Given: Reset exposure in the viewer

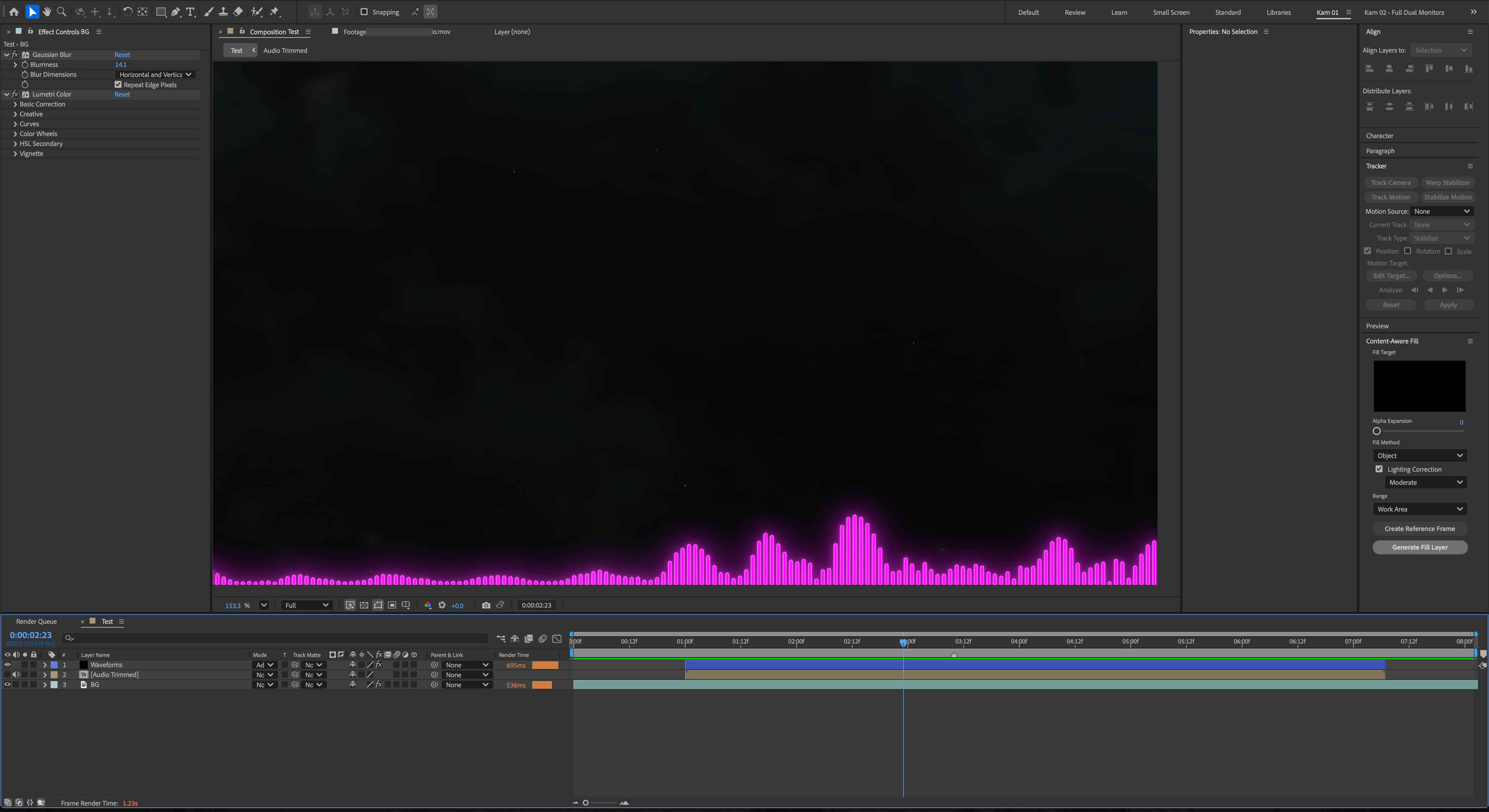Looking at the screenshot, I should [442, 605].
